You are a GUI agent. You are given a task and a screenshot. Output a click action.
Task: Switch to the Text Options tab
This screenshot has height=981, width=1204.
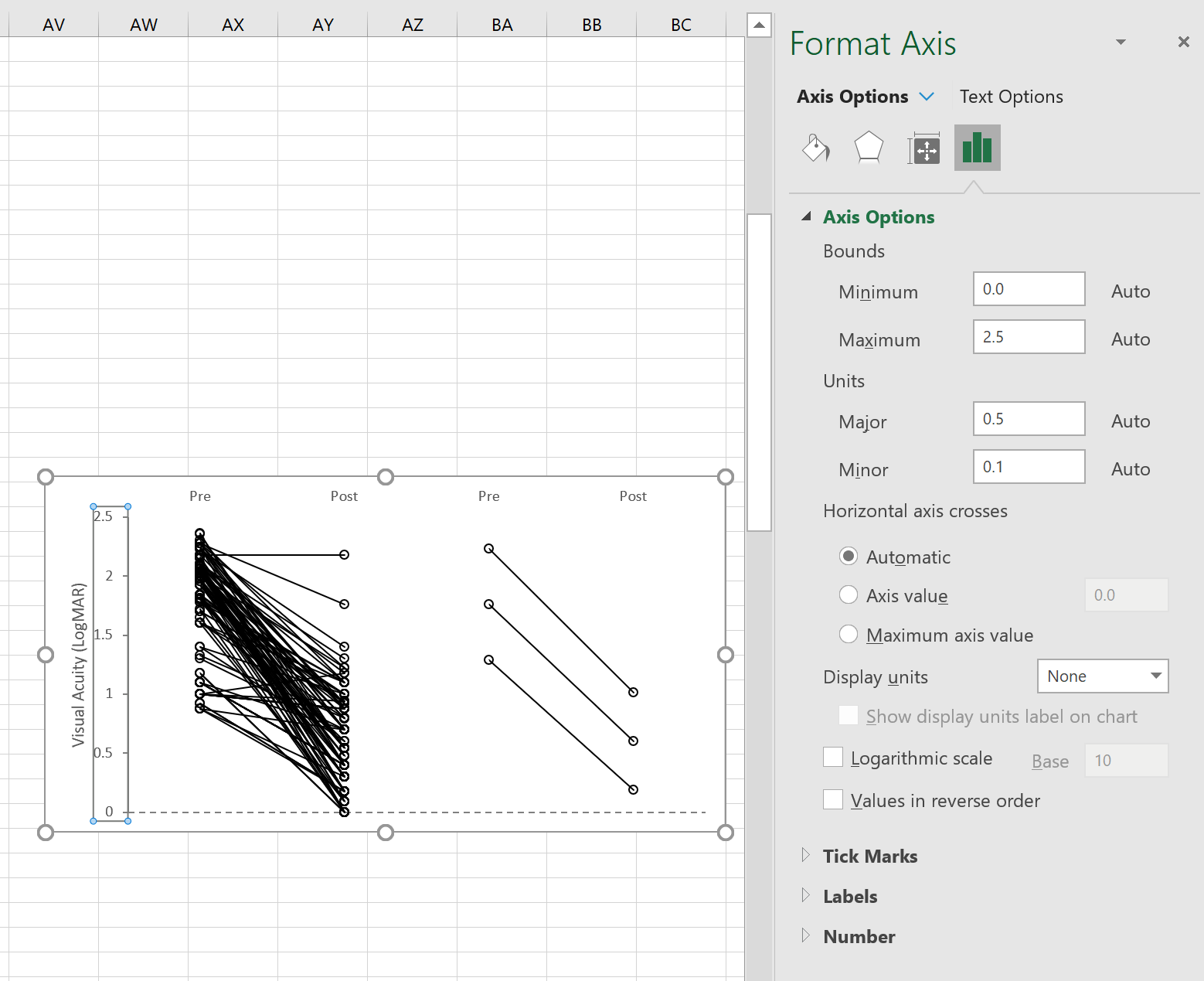click(x=1011, y=96)
